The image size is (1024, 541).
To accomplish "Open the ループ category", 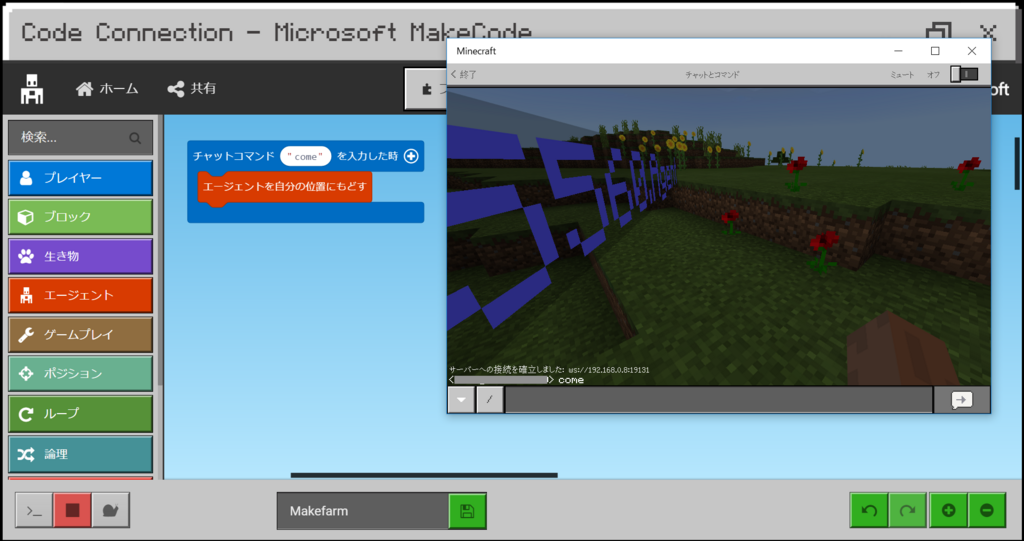I will pyautogui.click(x=80, y=414).
